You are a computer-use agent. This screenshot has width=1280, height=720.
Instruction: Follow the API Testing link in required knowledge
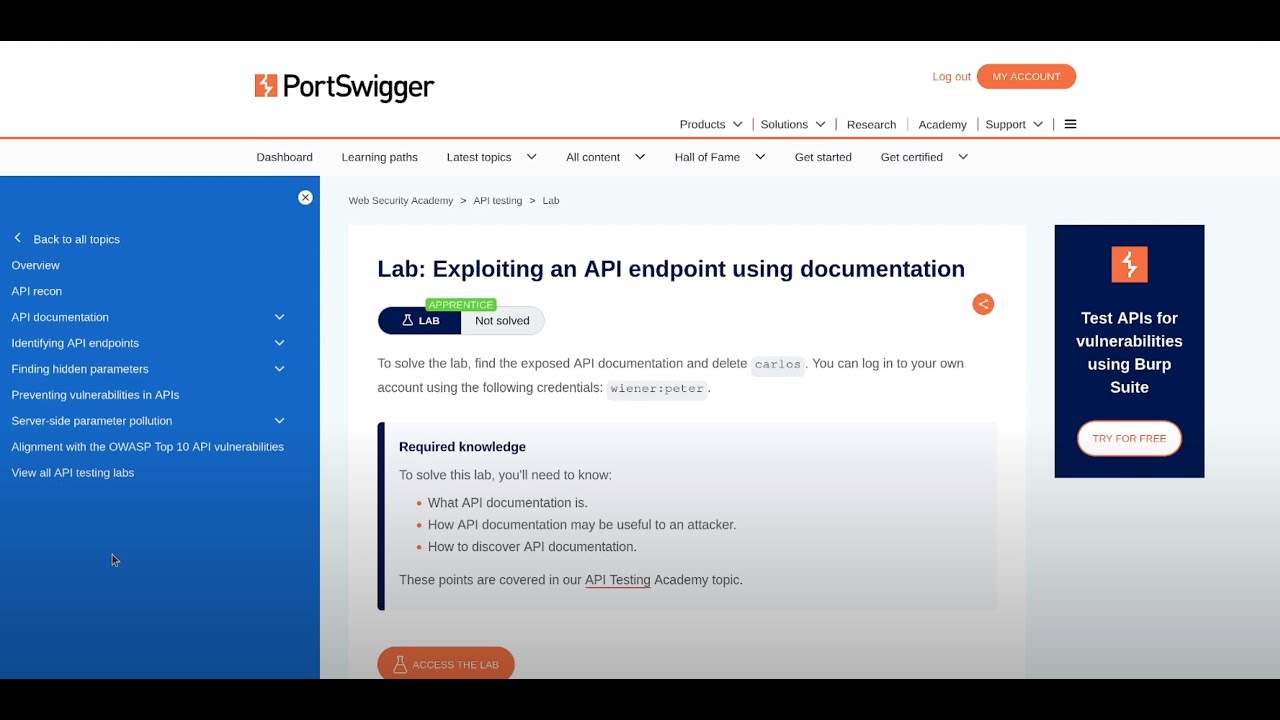[x=617, y=580]
